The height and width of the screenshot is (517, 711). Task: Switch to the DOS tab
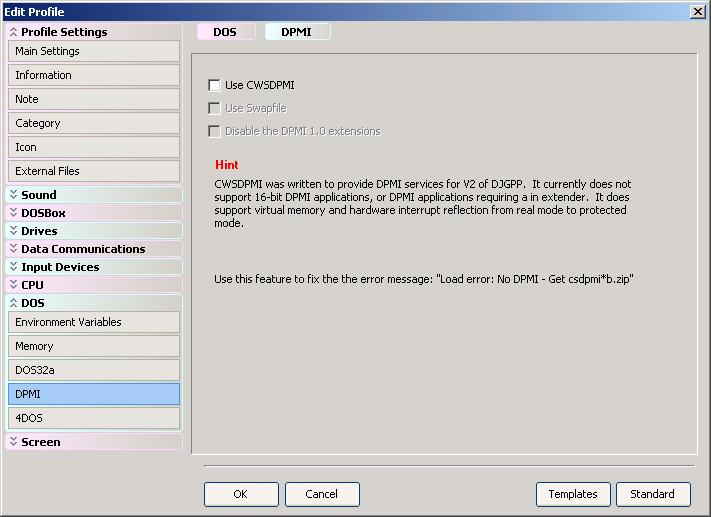click(x=225, y=32)
